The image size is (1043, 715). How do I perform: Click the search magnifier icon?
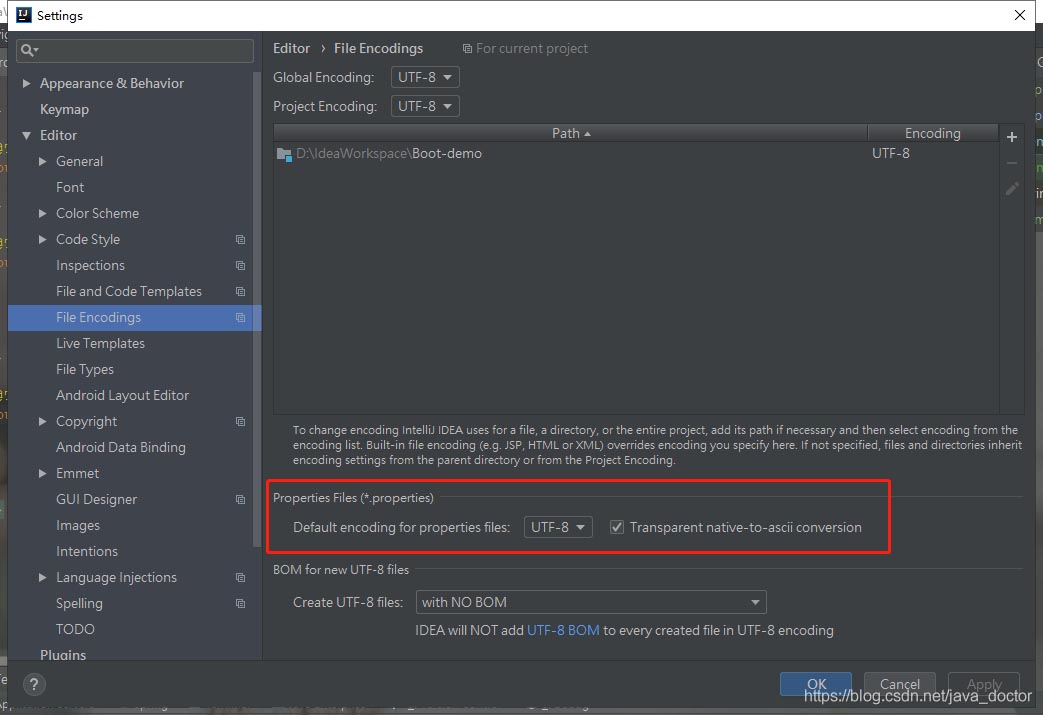(29, 50)
